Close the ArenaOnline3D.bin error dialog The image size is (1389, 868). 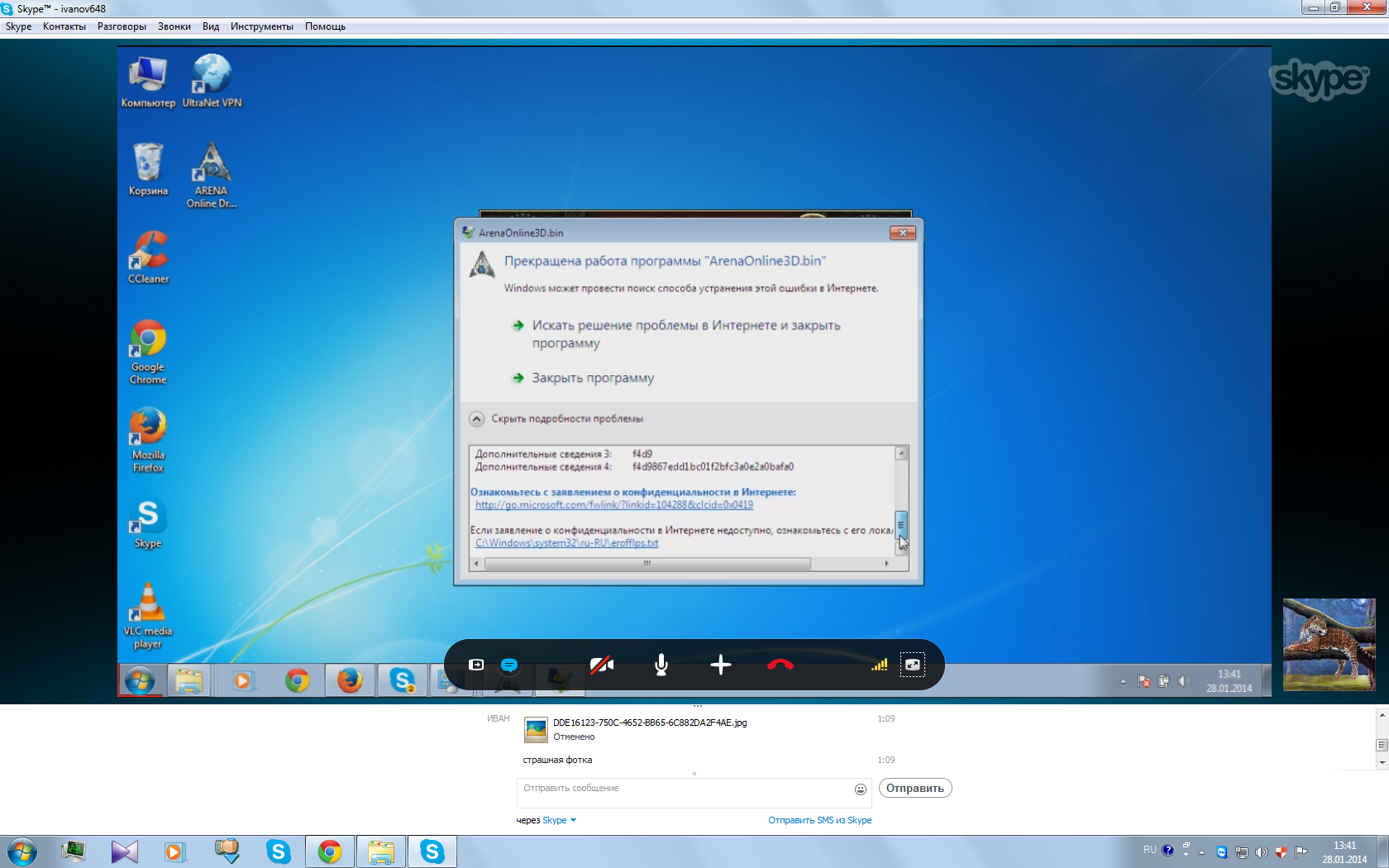(903, 233)
